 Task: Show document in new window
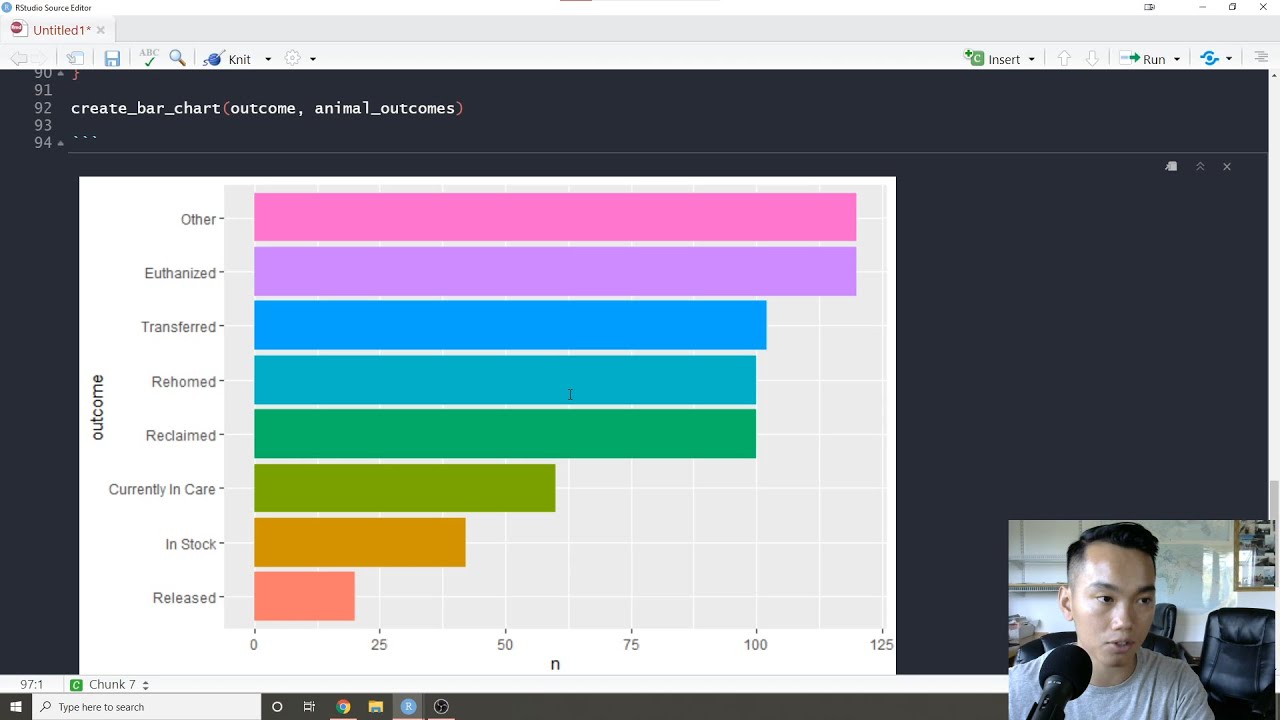[76, 59]
